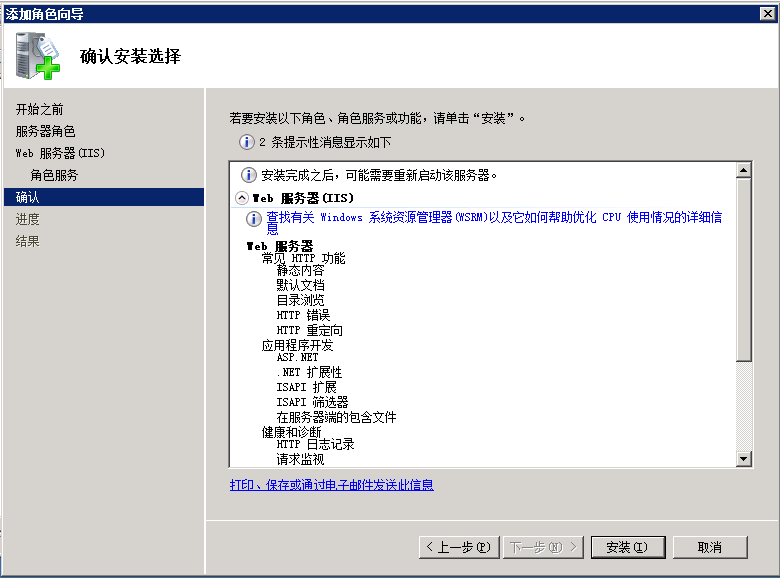
Task: Select 结果 step in sidebar
Action: pyautogui.click(x=27, y=241)
